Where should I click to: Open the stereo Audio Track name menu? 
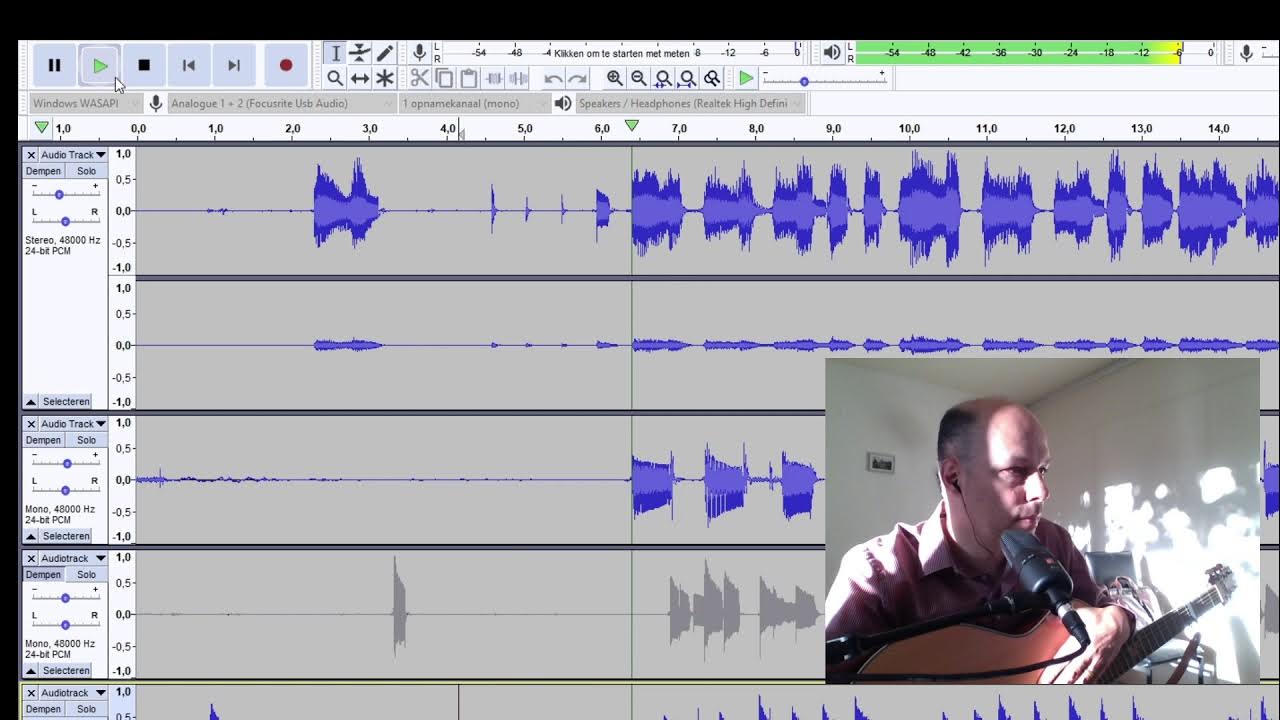[73, 155]
